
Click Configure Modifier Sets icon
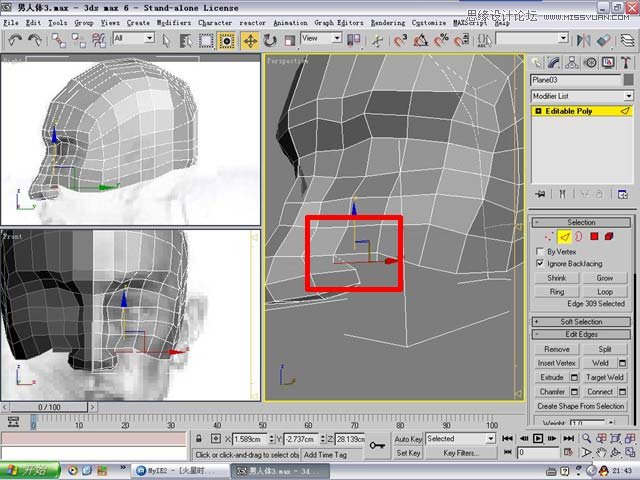pos(623,194)
